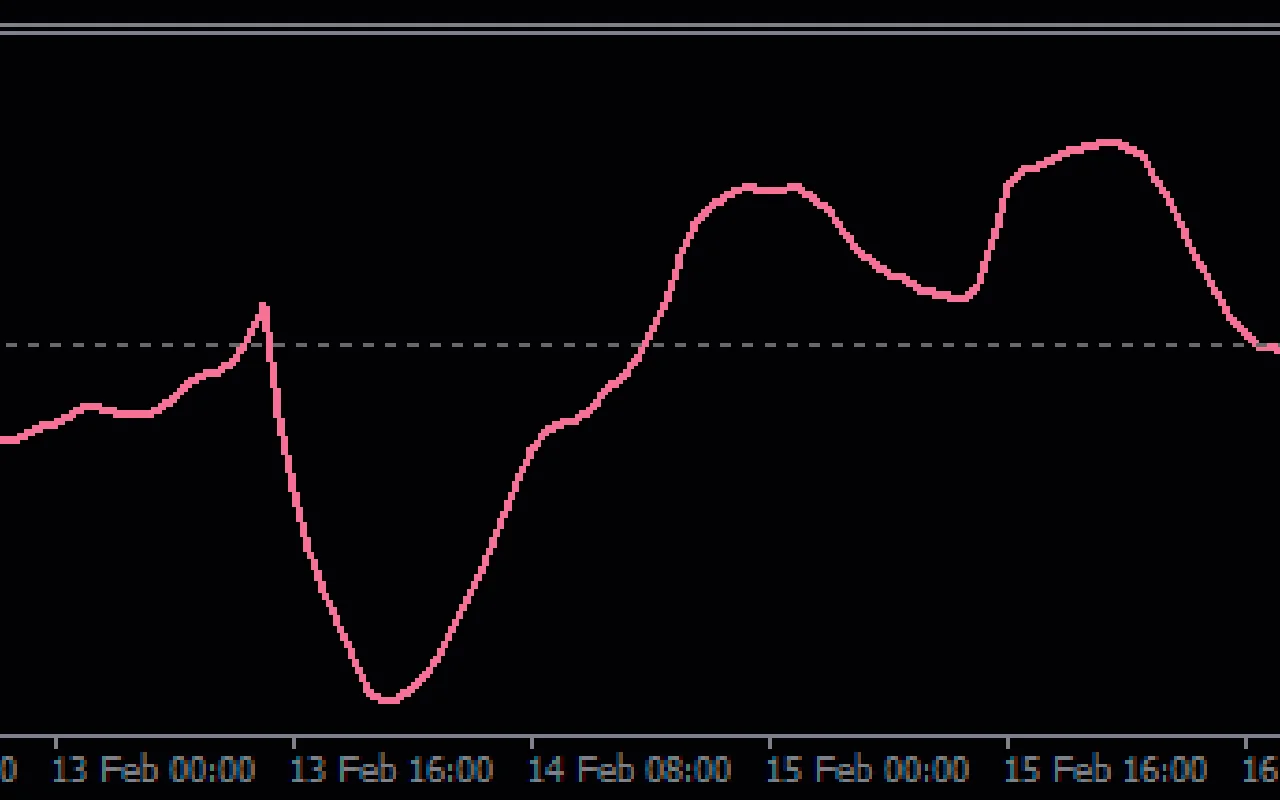Screen dimensions: 1280x800
Task: Click the 15 Feb 16:00 time label
Action: tap(1108, 770)
